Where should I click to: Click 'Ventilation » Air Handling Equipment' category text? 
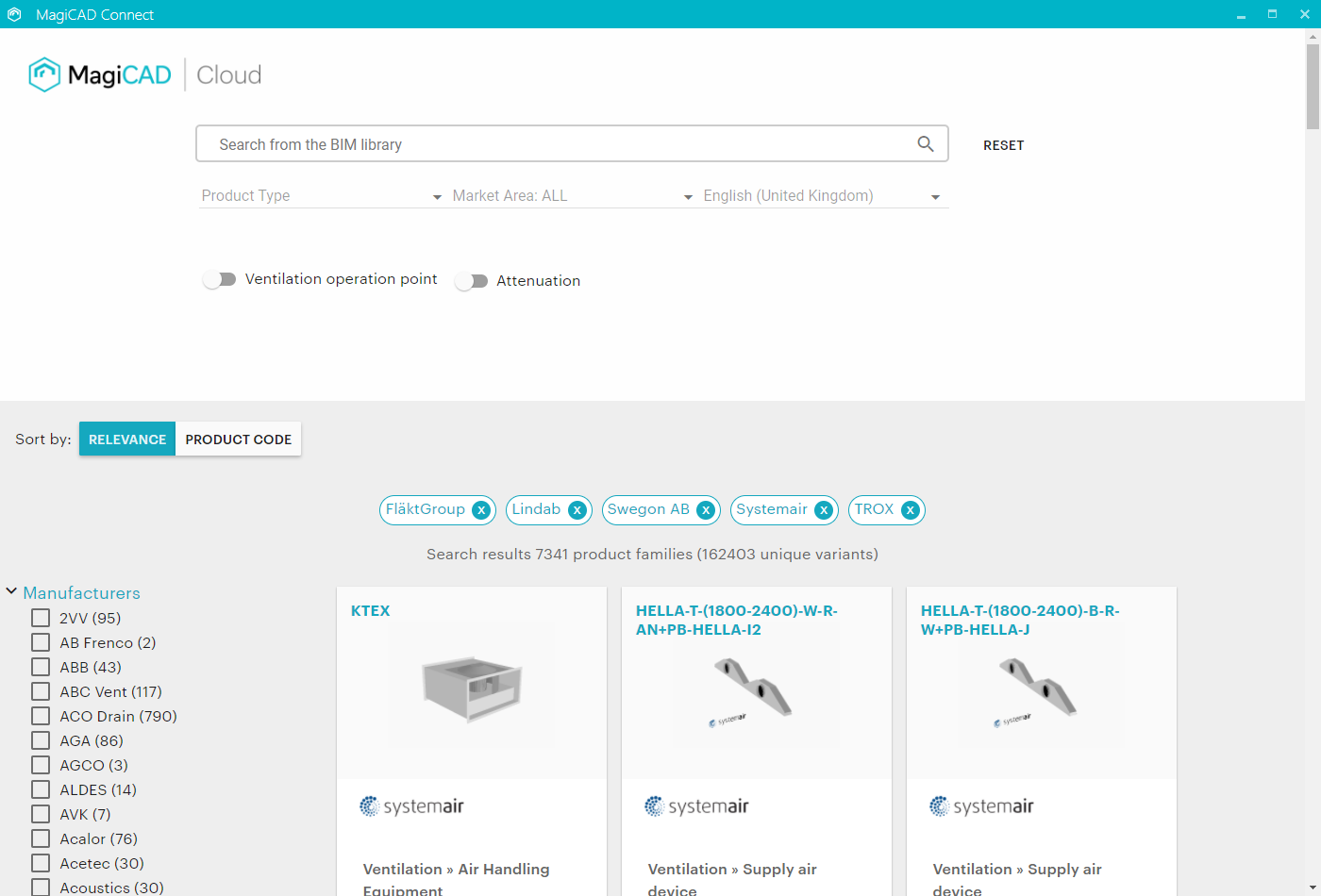click(457, 879)
